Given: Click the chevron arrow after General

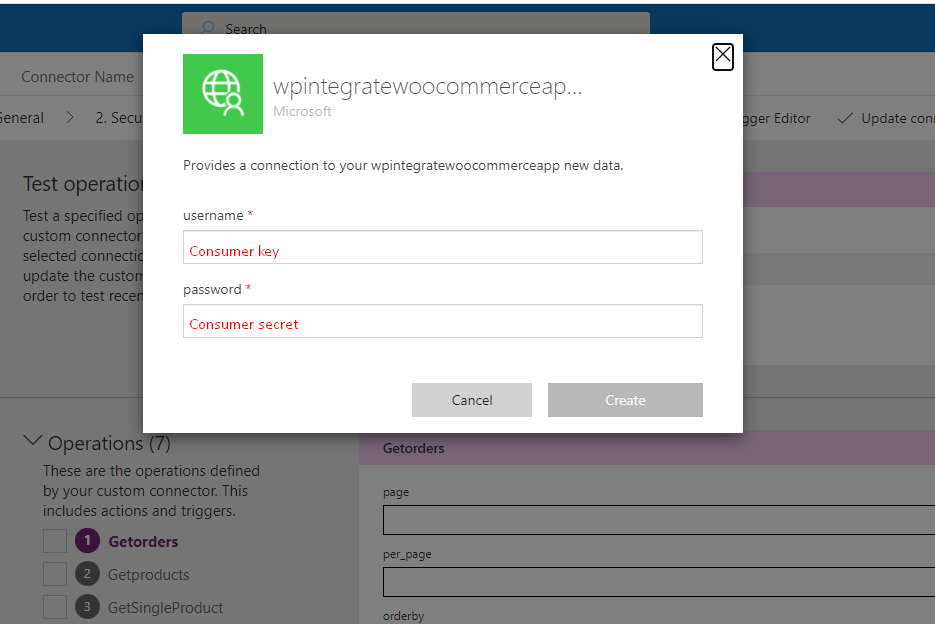Looking at the screenshot, I should [70, 118].
